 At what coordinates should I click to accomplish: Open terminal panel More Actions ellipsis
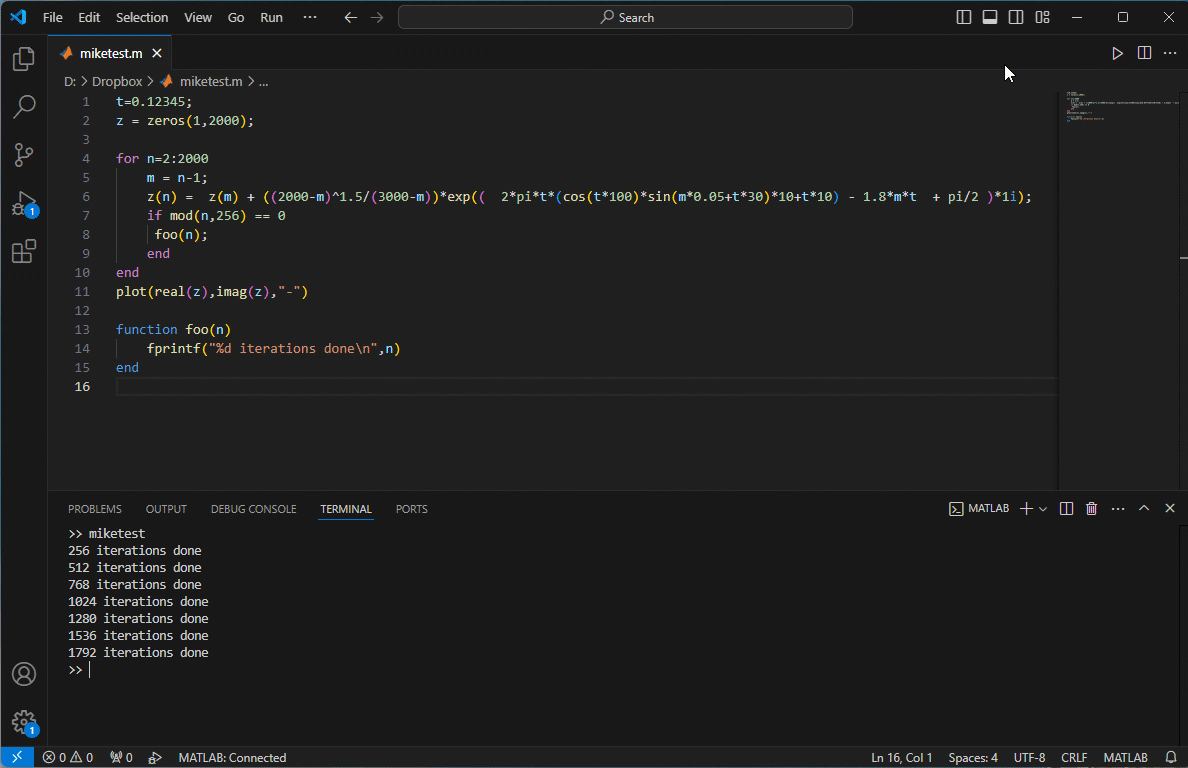[1118, 508]
